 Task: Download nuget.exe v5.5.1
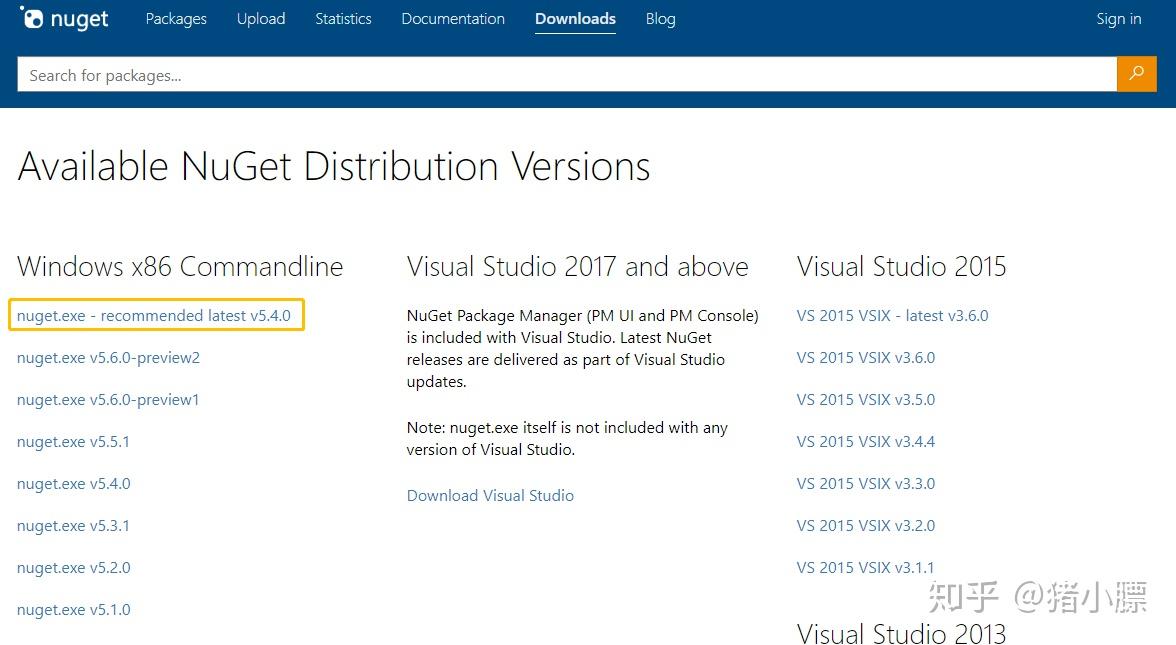click(x=73, y=442)
